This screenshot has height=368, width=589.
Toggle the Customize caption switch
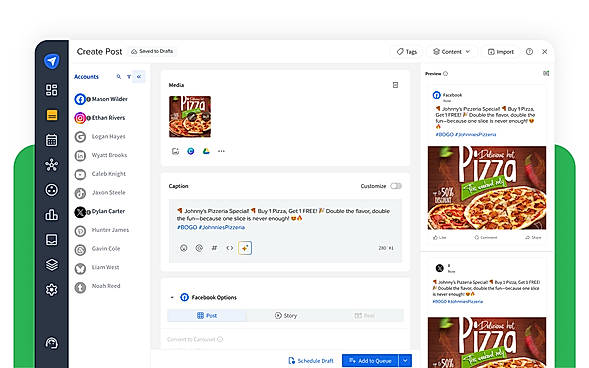pyautogui.click(x=396, y=186)
